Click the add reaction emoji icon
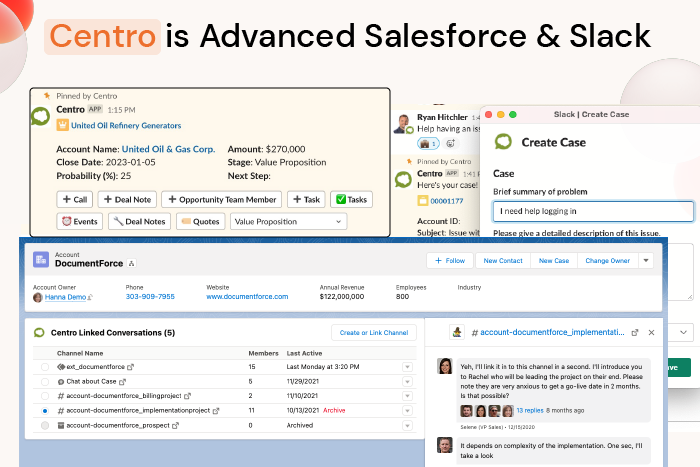Image resolution: width=700 pixels, height=467 pixels. (x=450, y=144)
